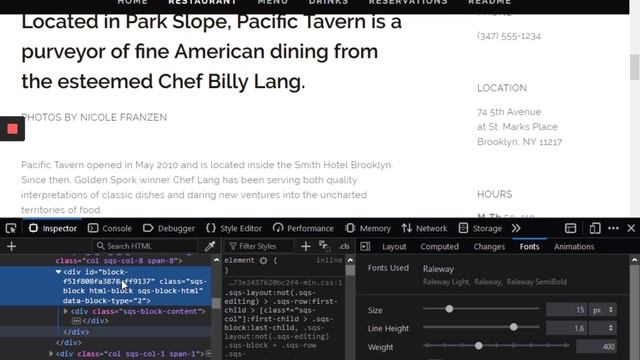Edit the Line Height value 1.6

[567, 328]
